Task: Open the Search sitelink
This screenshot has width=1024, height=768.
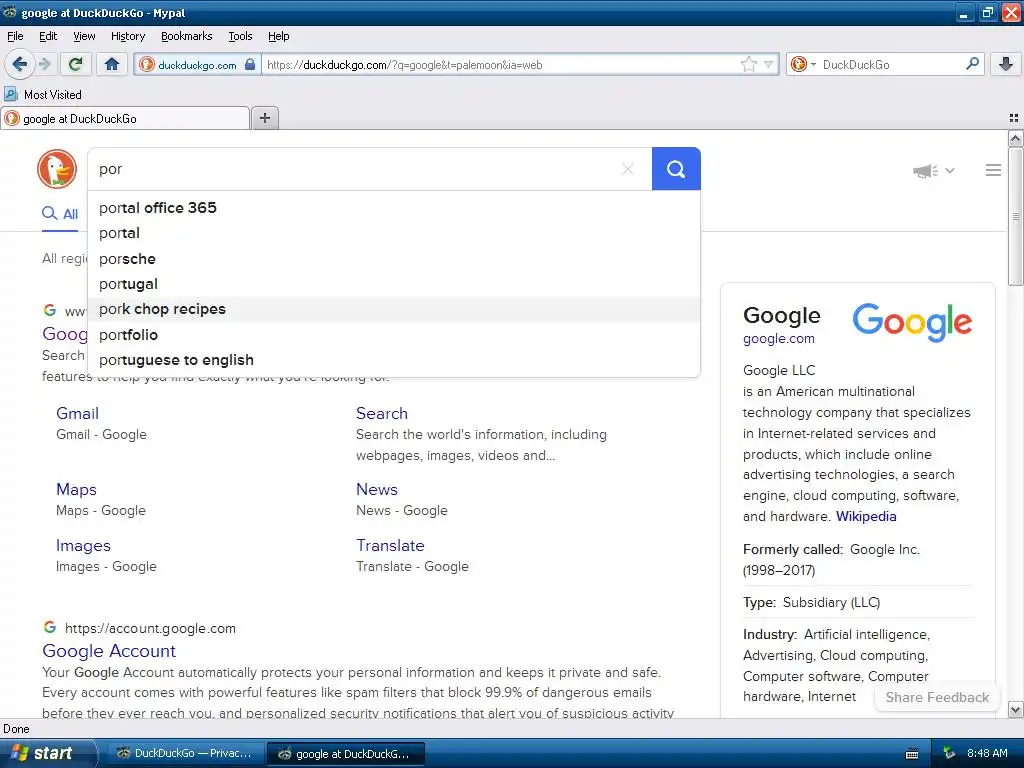Action: (381, 413)
